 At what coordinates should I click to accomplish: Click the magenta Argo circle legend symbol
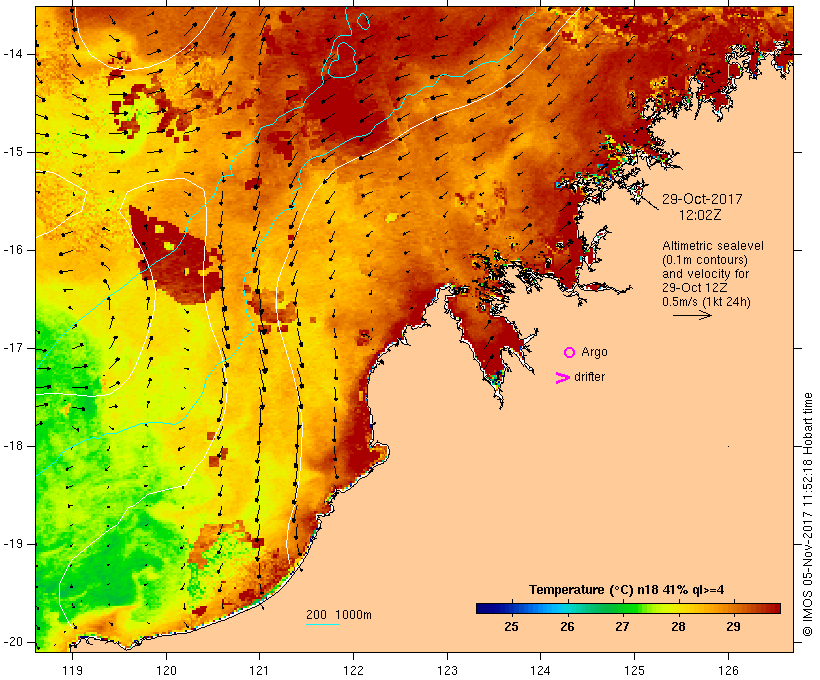570,353
